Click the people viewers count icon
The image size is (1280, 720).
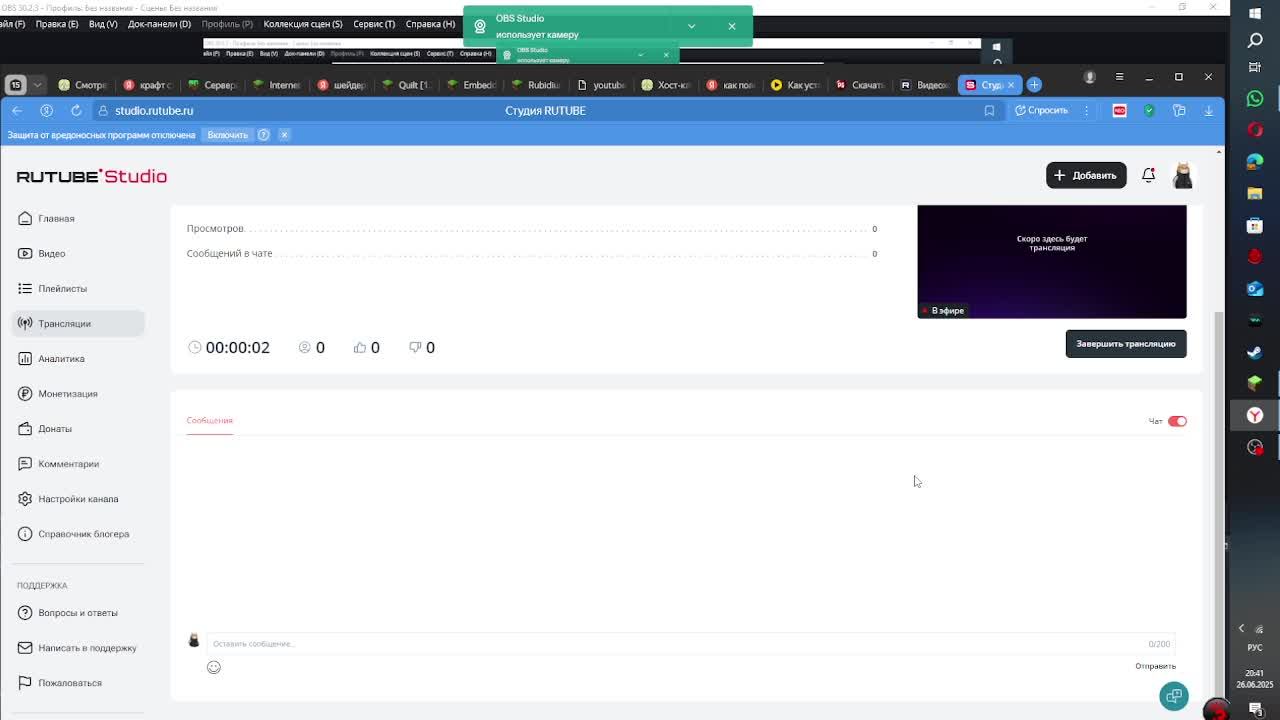[305, 347]
